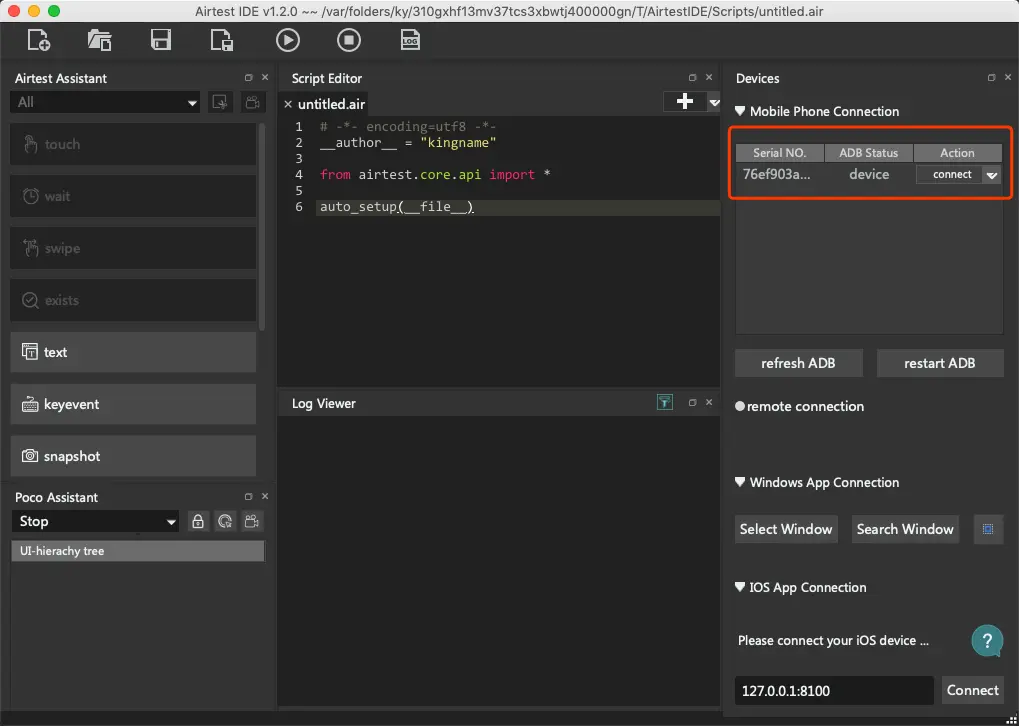Viewport: 1019px width, 726px height.
Task: Open the teal help question mark bubble
Action: pos(987,640)
